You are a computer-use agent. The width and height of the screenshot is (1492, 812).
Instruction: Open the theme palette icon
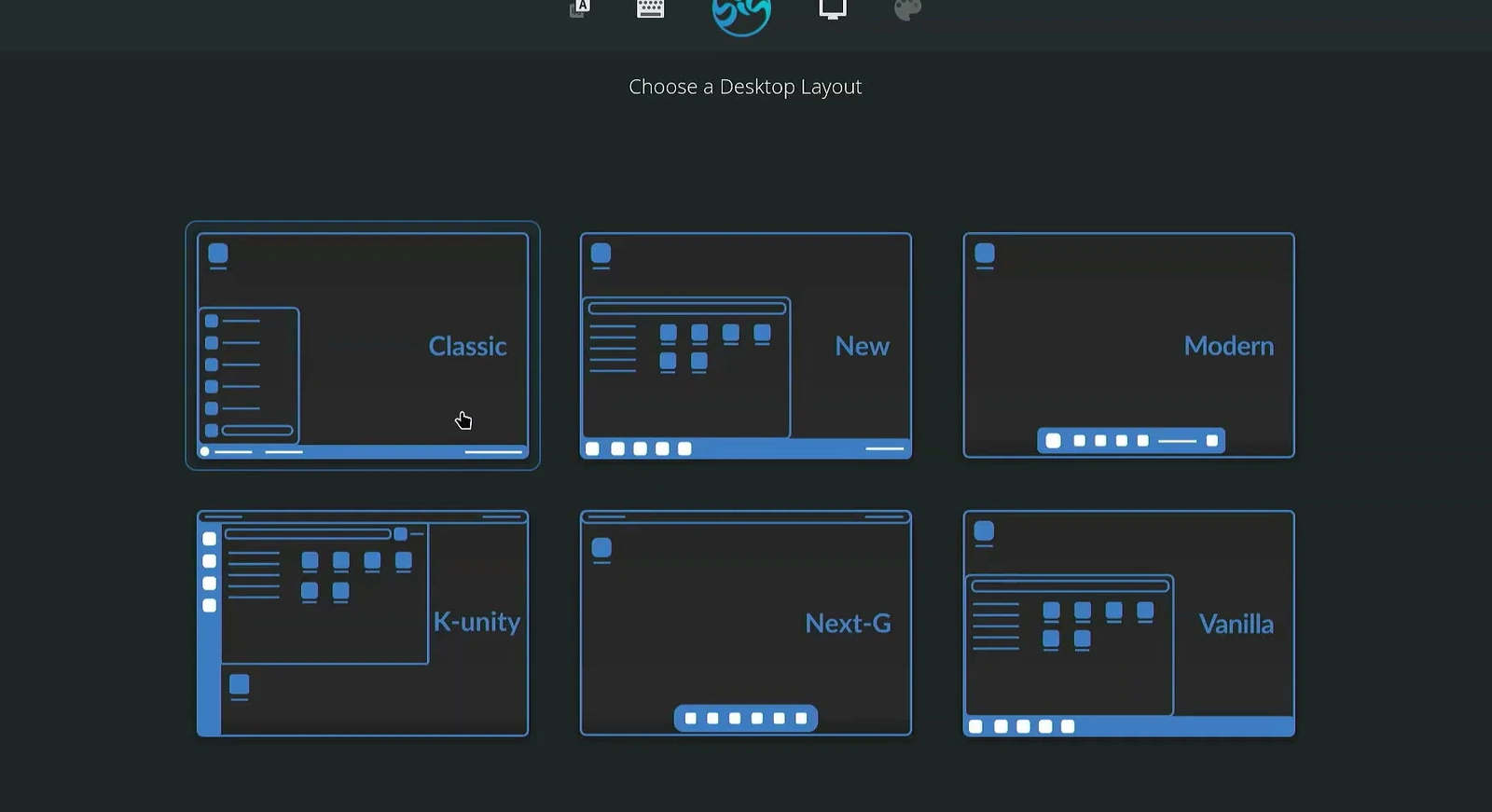click(908, 9)
